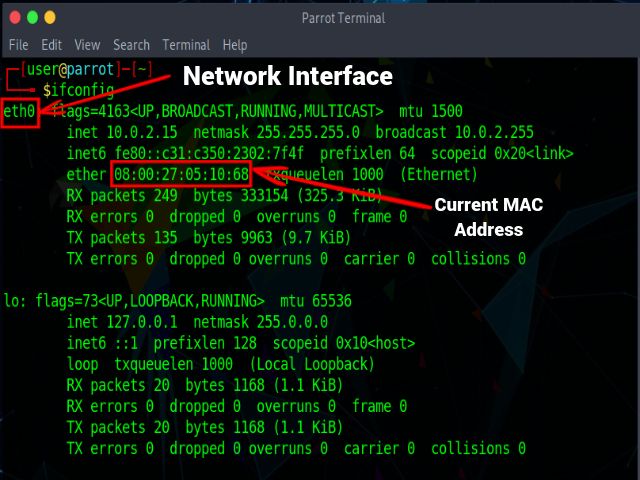
Task: Click the eth0 interface name
Action: tap(20, 110)
